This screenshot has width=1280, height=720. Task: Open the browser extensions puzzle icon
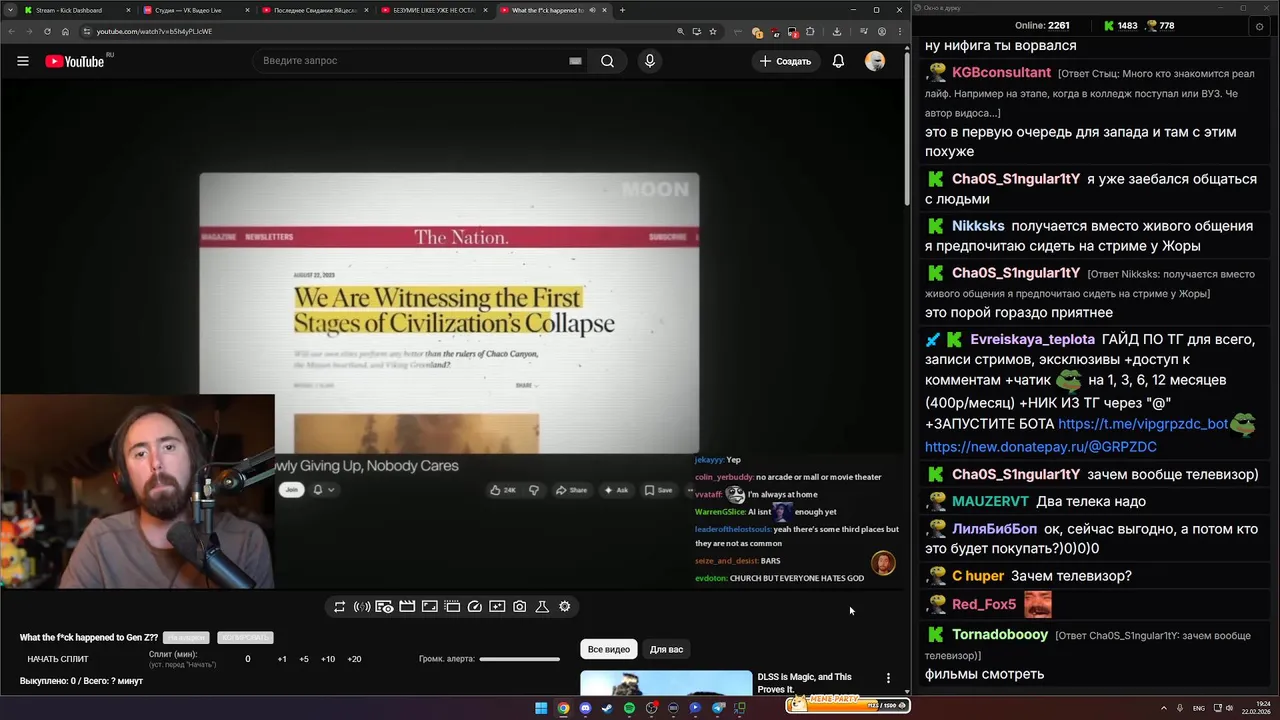tap(809, 31)
